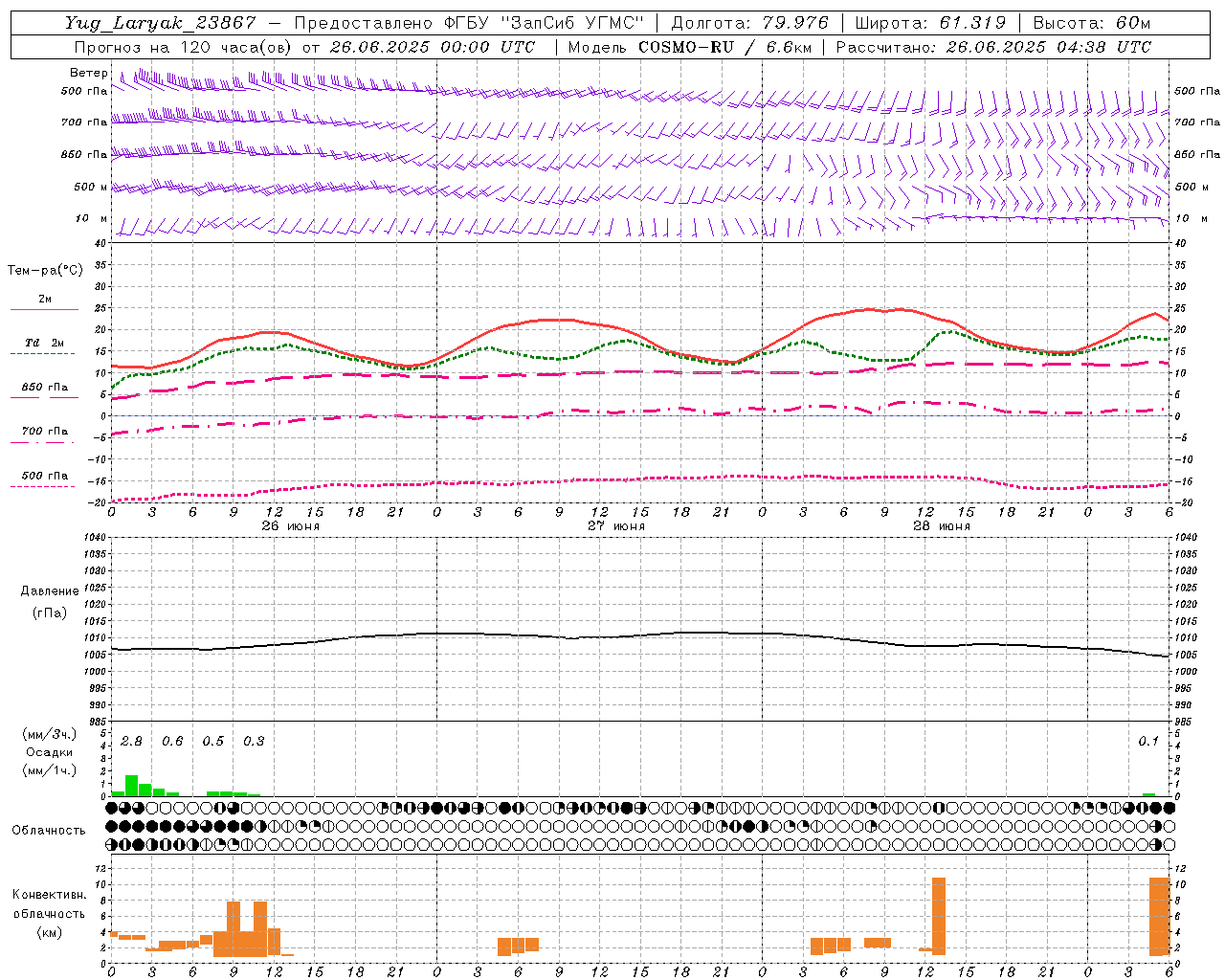Viewport: 1225px width, 980px height.
Task: Click the tall orange convective bar on 28 июня
Action: 939,916
